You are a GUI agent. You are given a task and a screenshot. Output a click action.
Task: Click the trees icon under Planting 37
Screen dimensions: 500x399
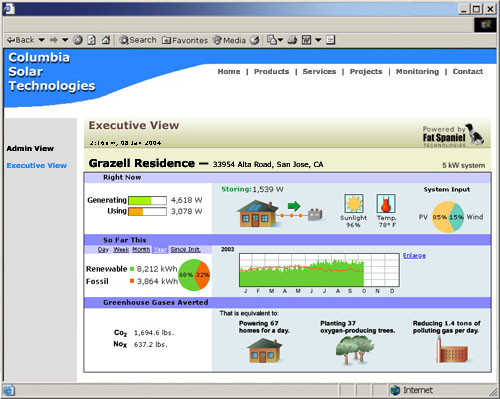click(x=355, y=350)
